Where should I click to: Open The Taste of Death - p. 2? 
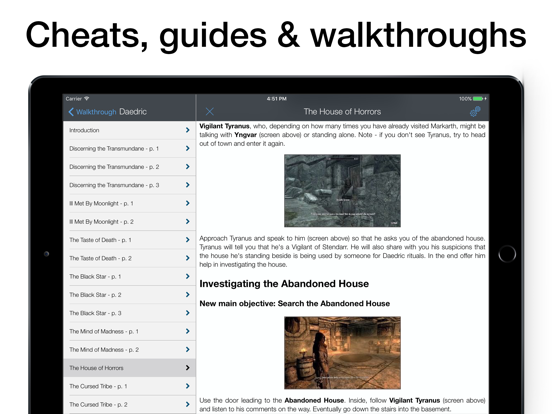(x=130, y=258)
